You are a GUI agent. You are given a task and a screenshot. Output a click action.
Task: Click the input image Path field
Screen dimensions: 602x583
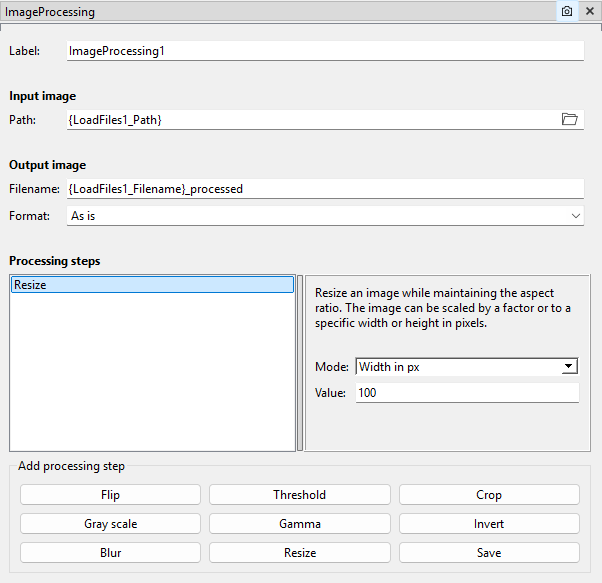[x=310, y=119]
